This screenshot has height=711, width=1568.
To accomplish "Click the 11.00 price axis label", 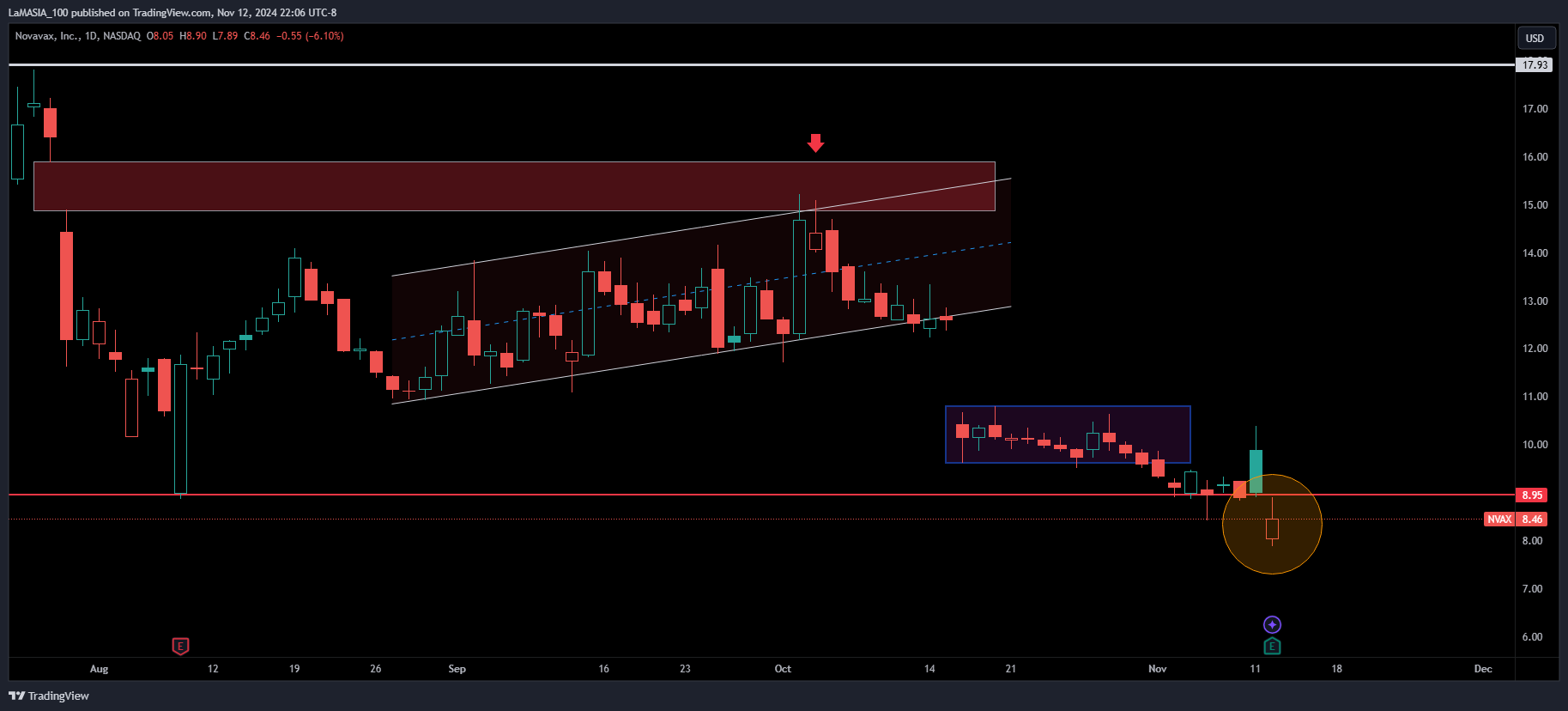I will tap(1535, 397).
